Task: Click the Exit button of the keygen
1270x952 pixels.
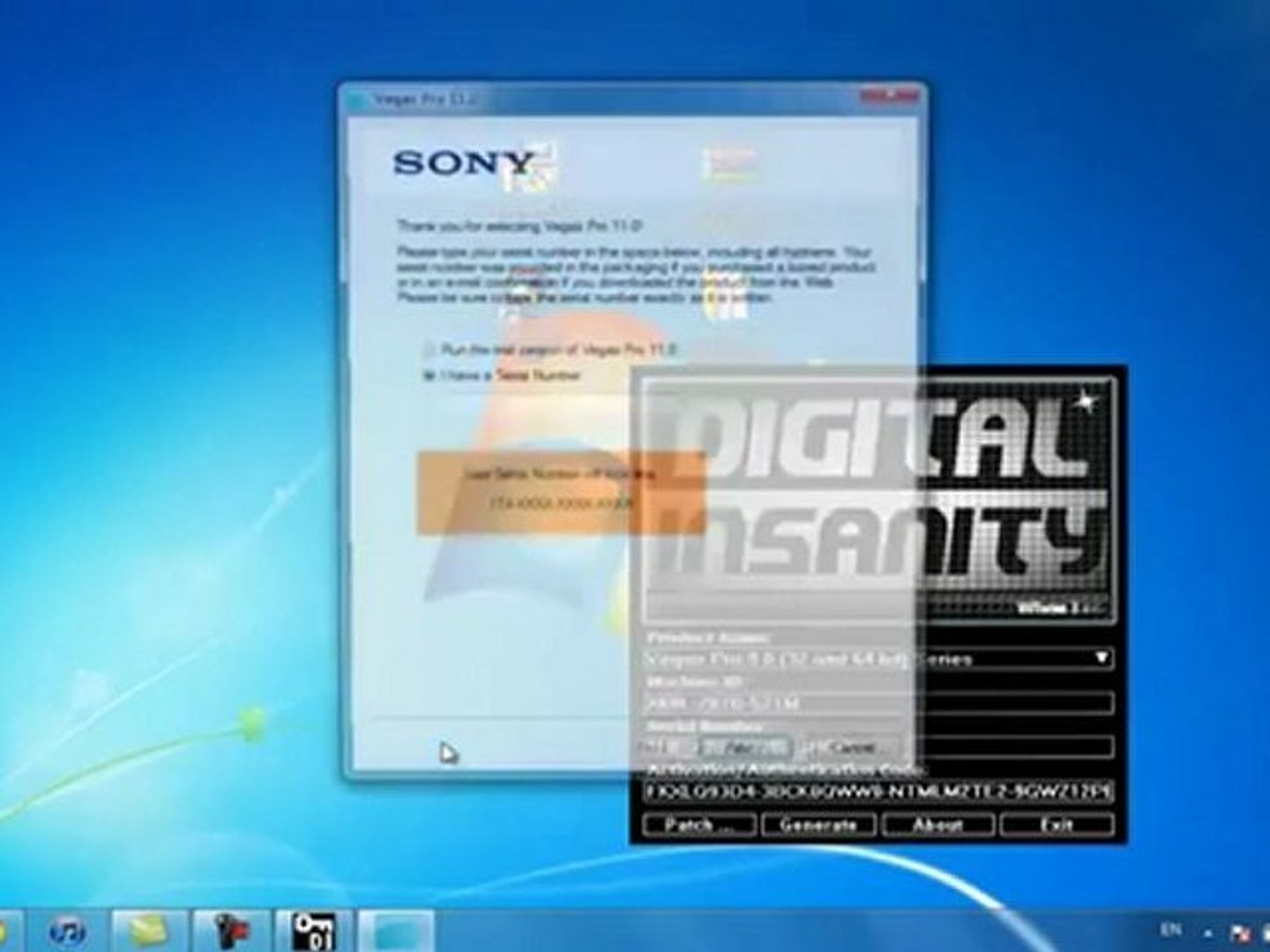Action: [1057, 824]
